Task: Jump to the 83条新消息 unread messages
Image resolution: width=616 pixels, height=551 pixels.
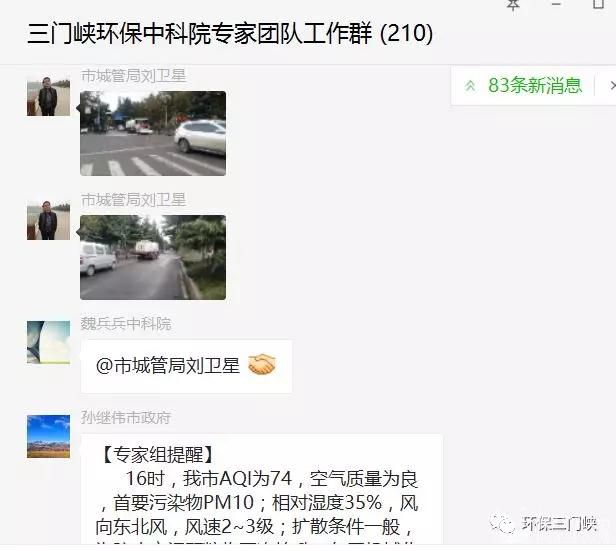Action: (534, 85)
